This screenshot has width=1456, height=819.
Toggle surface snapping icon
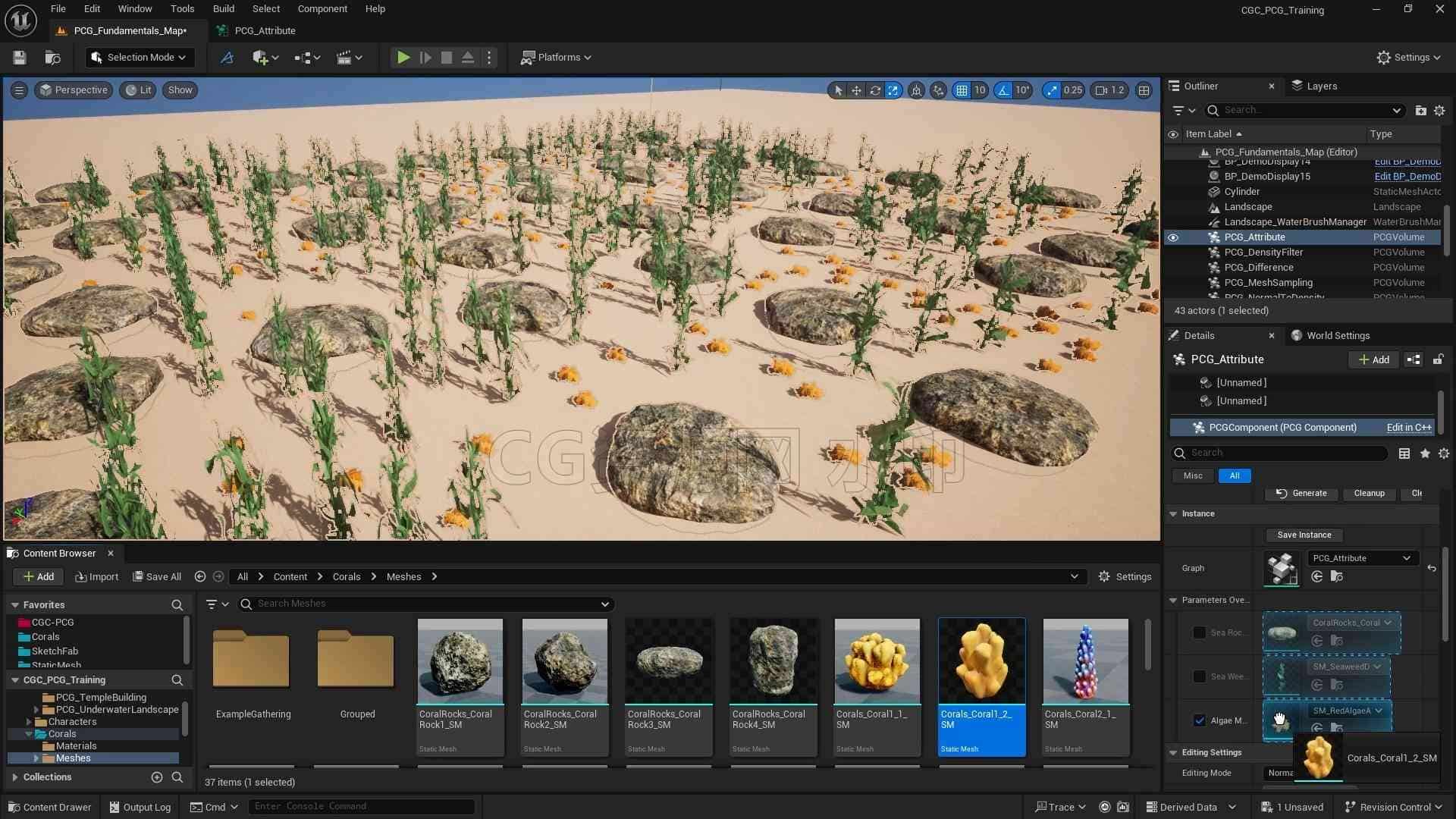(939, 90)
